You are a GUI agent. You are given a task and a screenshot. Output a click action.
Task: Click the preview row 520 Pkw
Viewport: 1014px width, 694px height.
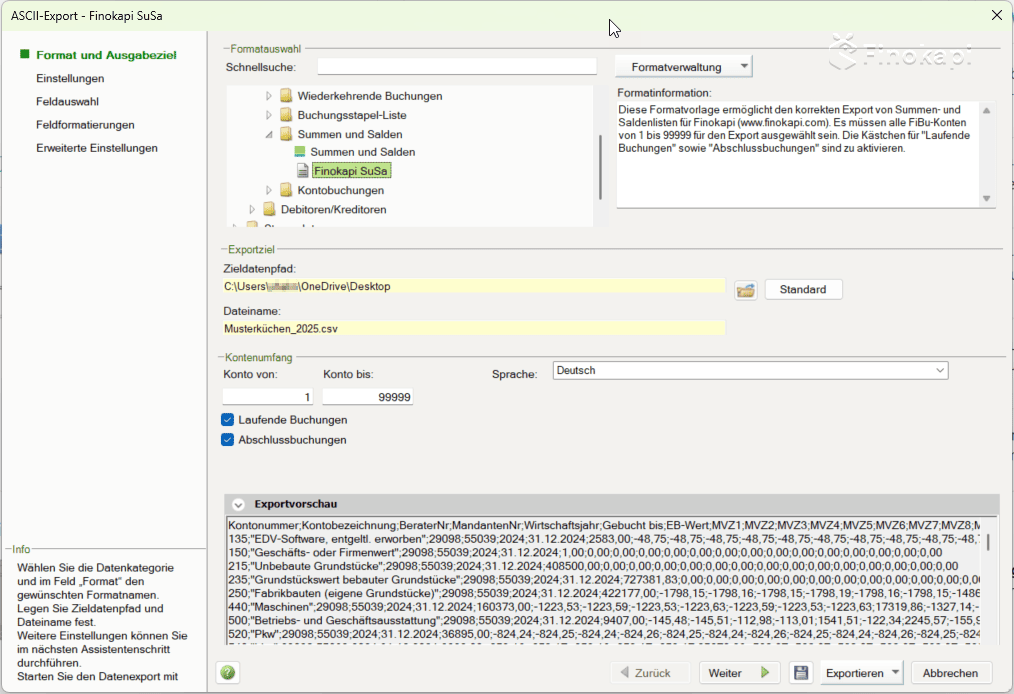click(x=604, y=634)
